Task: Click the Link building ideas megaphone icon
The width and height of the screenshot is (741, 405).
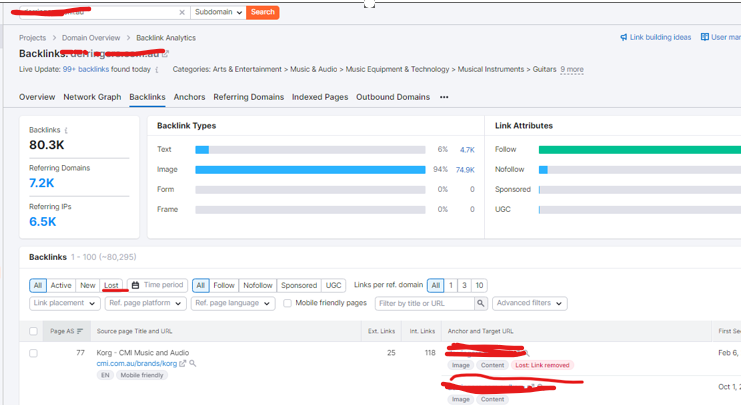Action: (624, 37)
